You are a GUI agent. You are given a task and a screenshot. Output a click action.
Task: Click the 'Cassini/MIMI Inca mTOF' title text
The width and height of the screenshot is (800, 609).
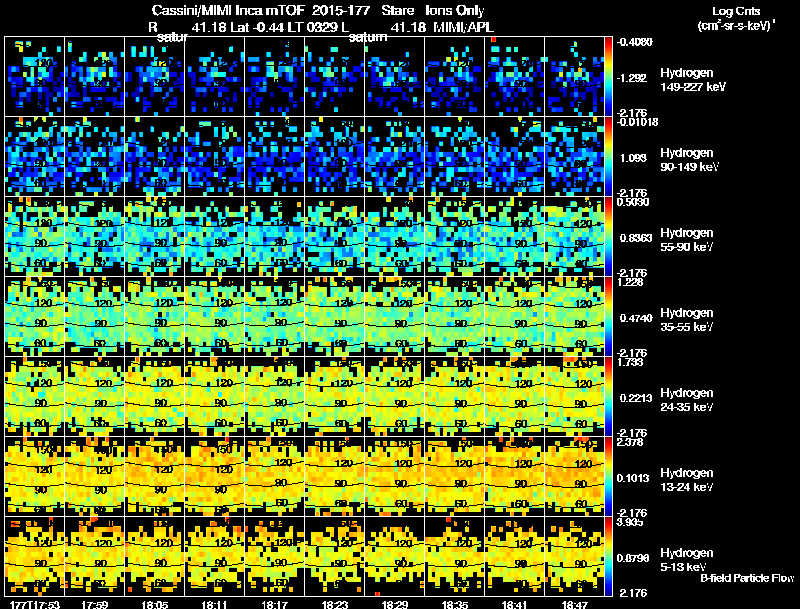point(228,11)
